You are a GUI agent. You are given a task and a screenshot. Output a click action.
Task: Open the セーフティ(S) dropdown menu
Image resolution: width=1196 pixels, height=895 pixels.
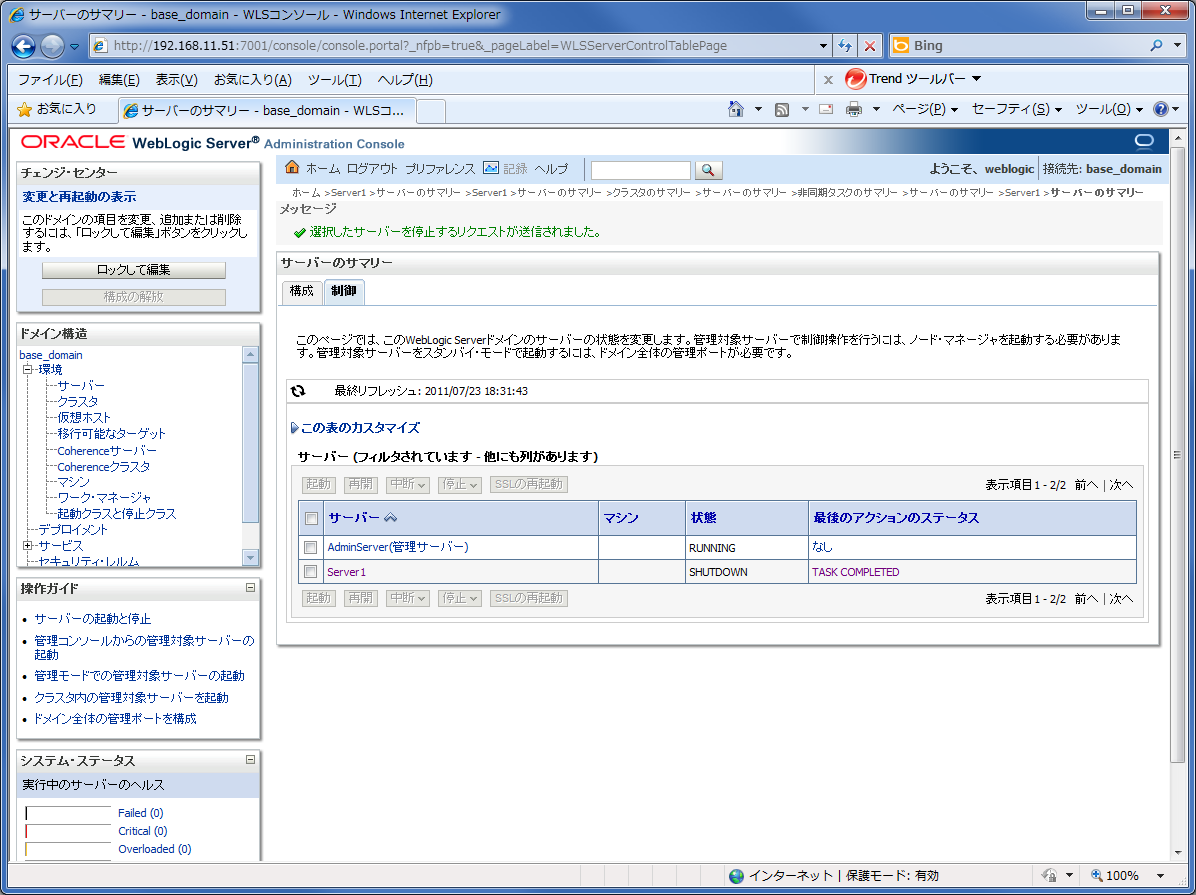point(1017,109)
